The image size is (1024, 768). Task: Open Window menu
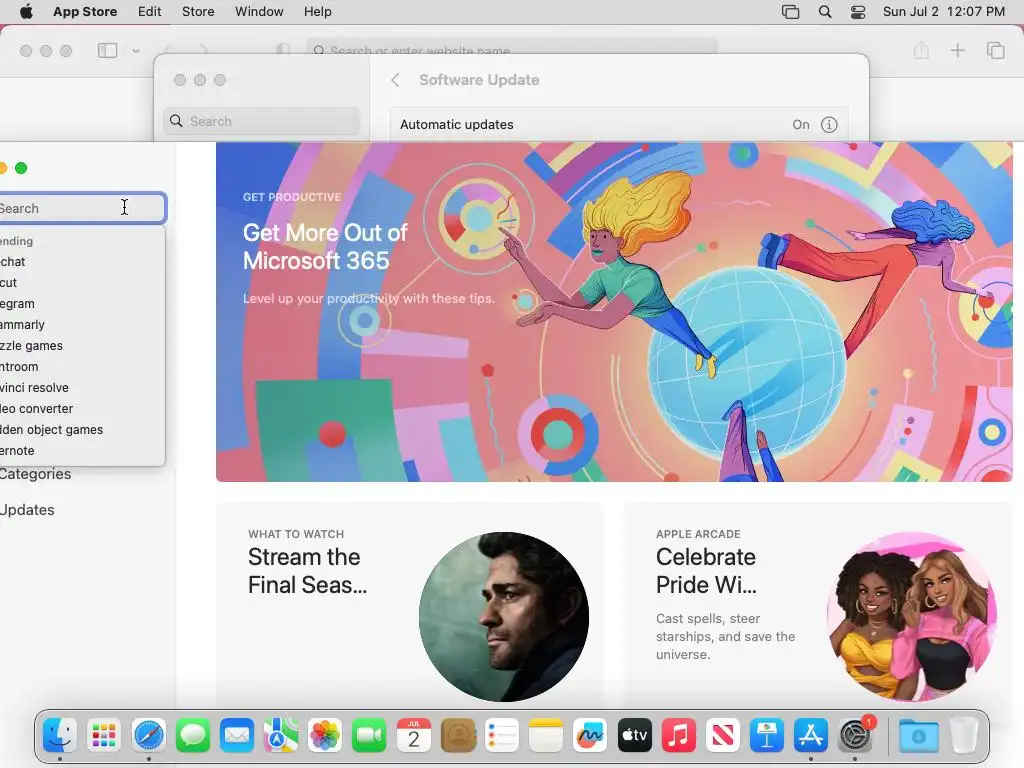click(259, 12)
